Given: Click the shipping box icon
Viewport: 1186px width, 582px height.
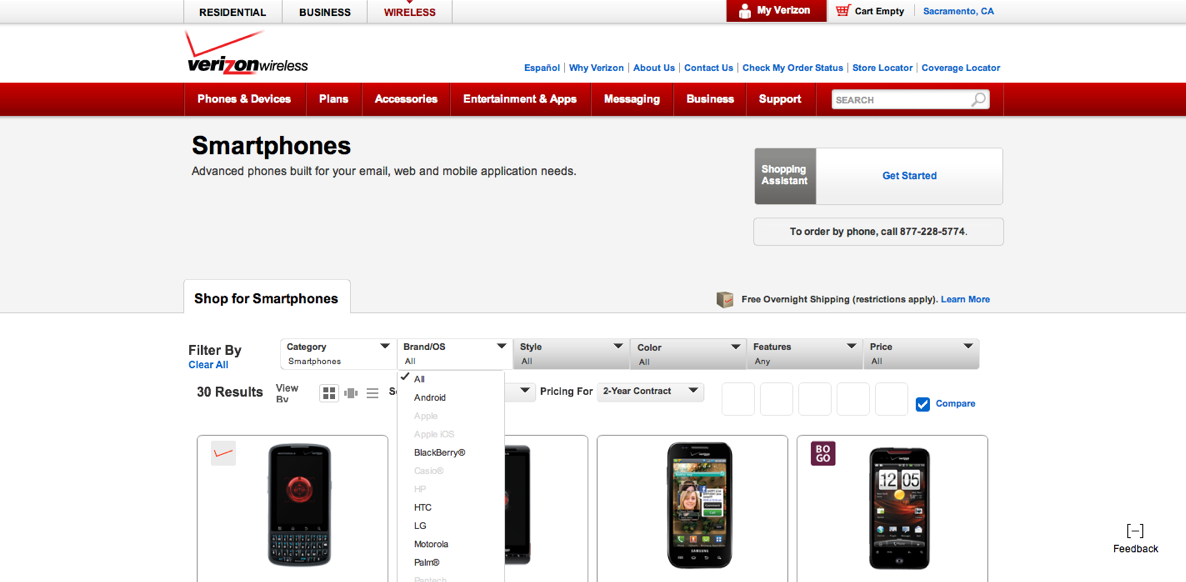Looking at the screenshot, I should click(725, 300).
